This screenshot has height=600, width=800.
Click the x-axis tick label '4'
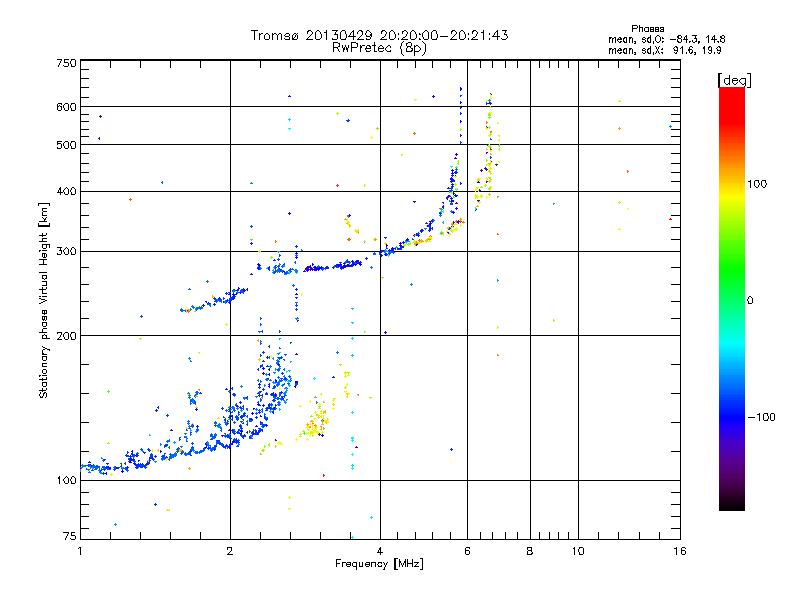coord(380,551)
